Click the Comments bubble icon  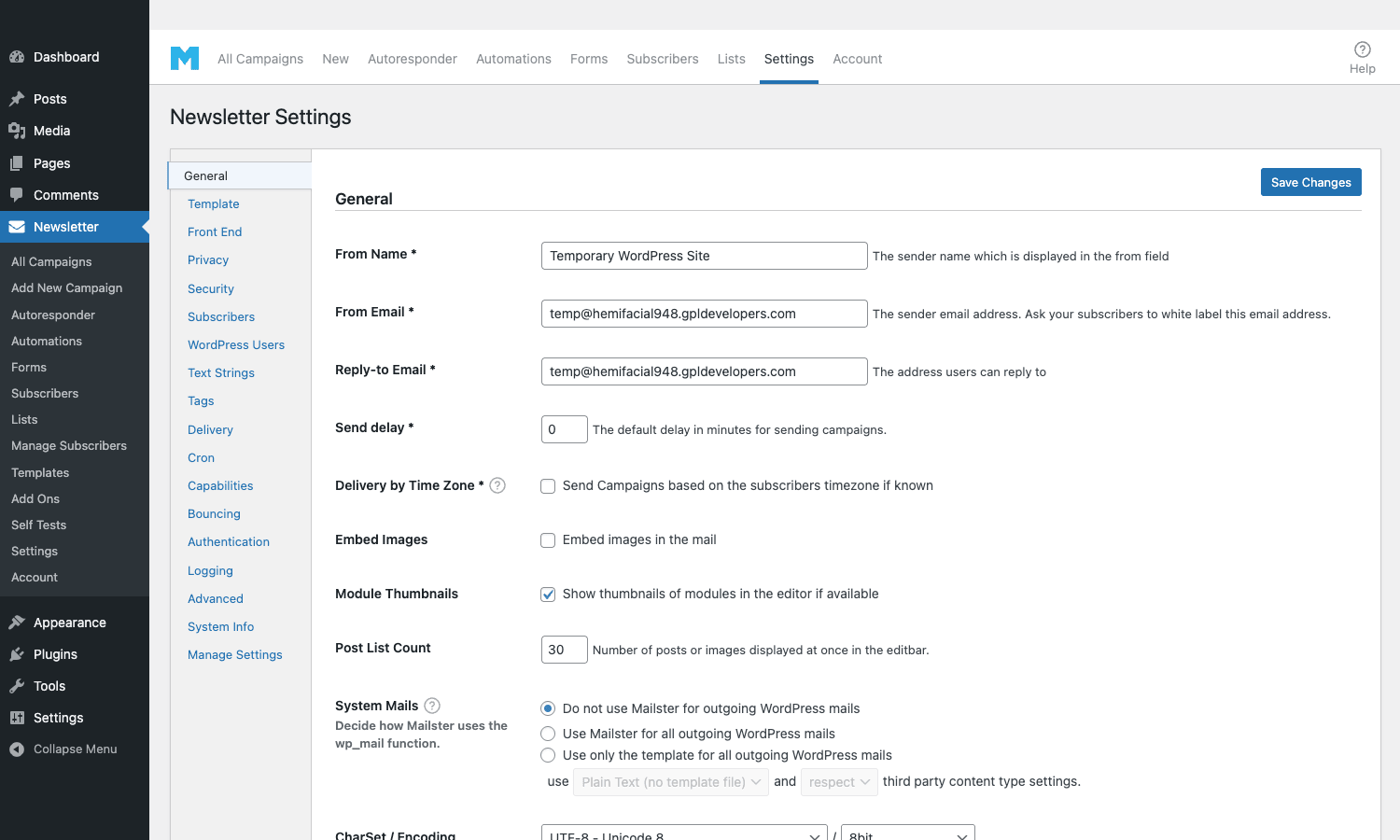click(x=17, y=195)
